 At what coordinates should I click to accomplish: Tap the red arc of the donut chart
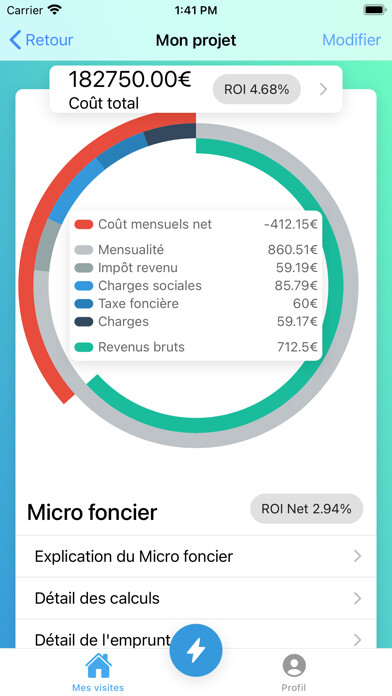[28, 284]
